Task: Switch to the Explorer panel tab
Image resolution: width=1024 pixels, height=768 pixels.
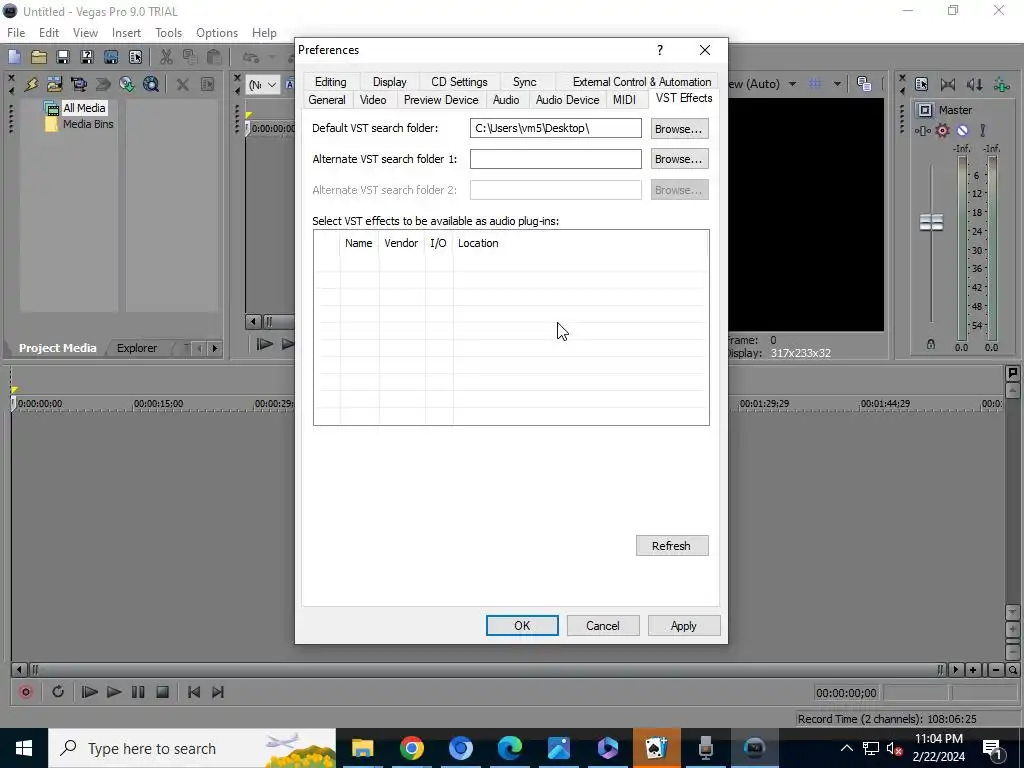Action: pyautogui.click(x=136, y=348)
